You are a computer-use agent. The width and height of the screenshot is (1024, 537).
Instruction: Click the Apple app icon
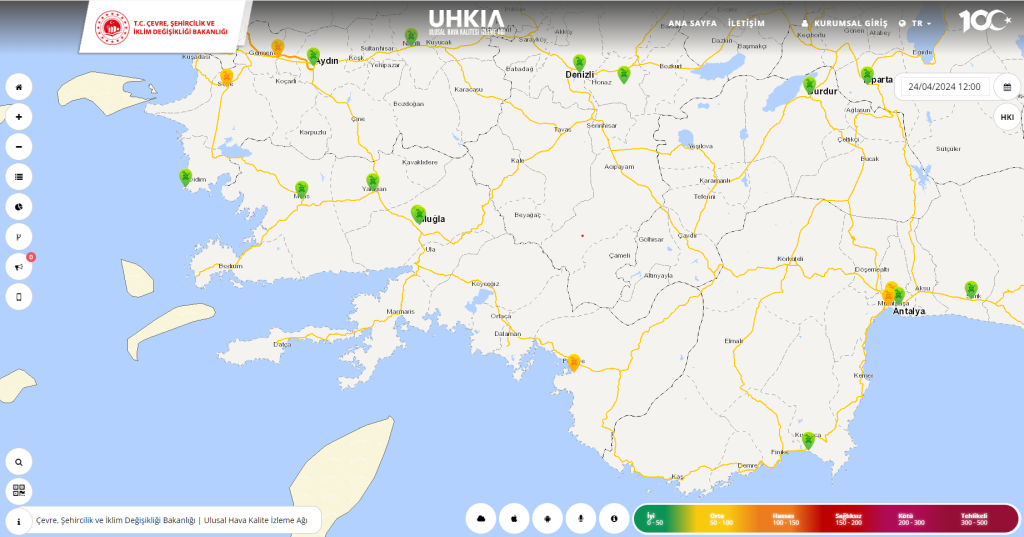[x=515, y=519]
